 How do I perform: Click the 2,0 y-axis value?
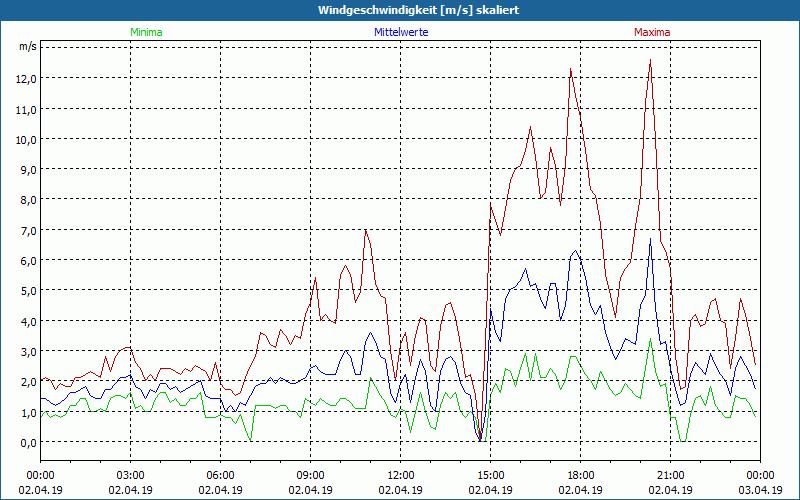(29, 382)
